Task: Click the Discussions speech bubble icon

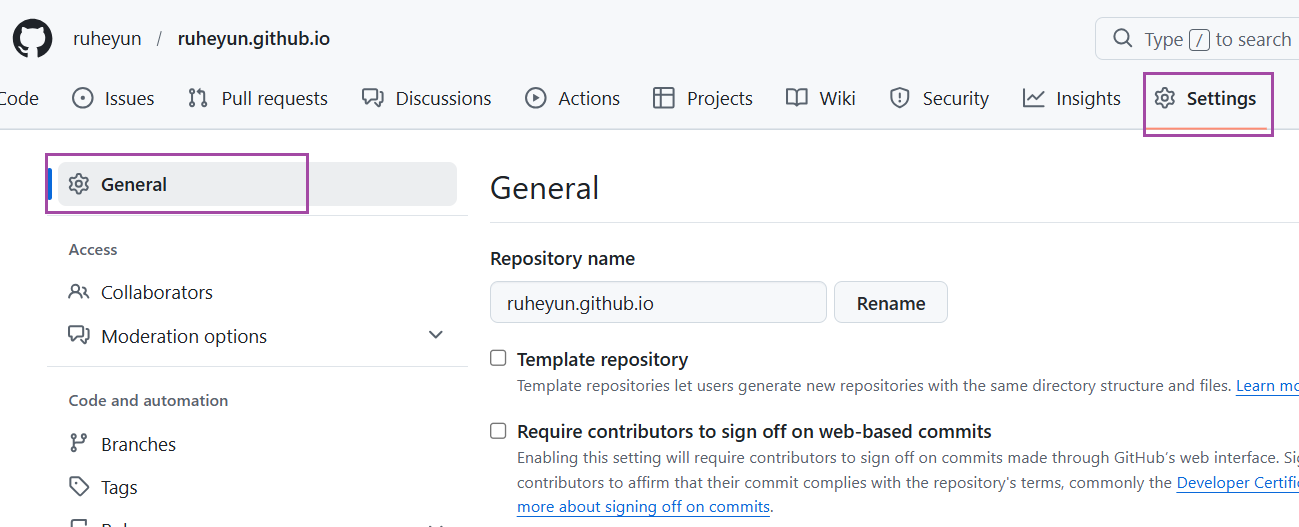Action: [x=373, y=98]
